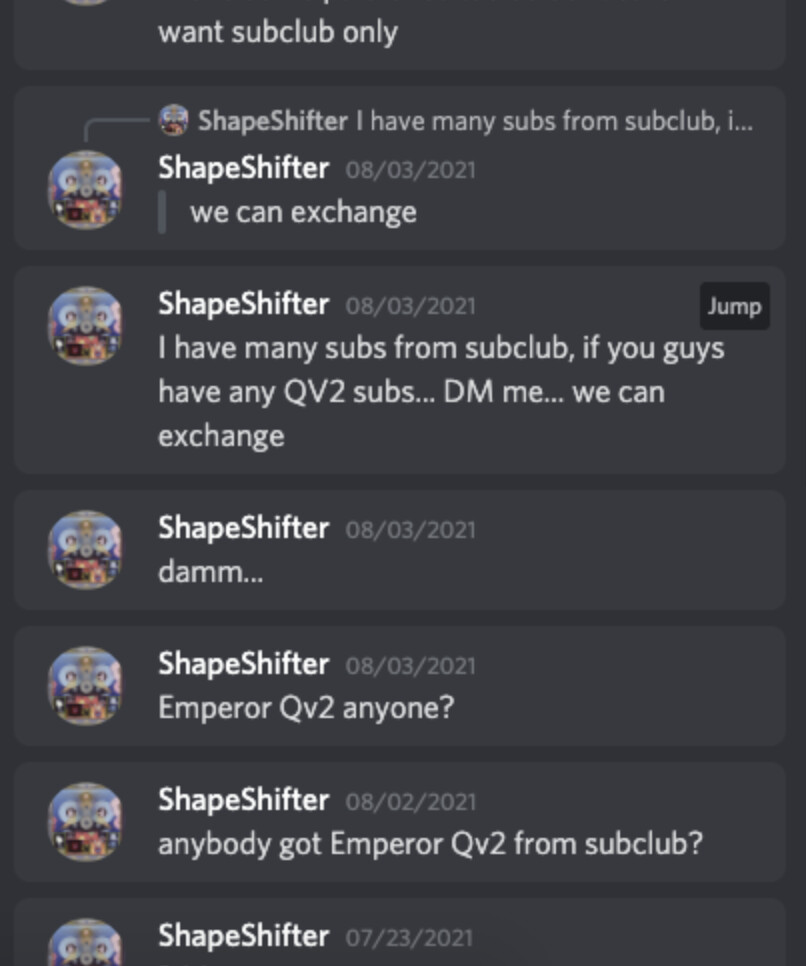
Task: Open the avatar next to the "I have many subs" message
Action: click(85, 326)
